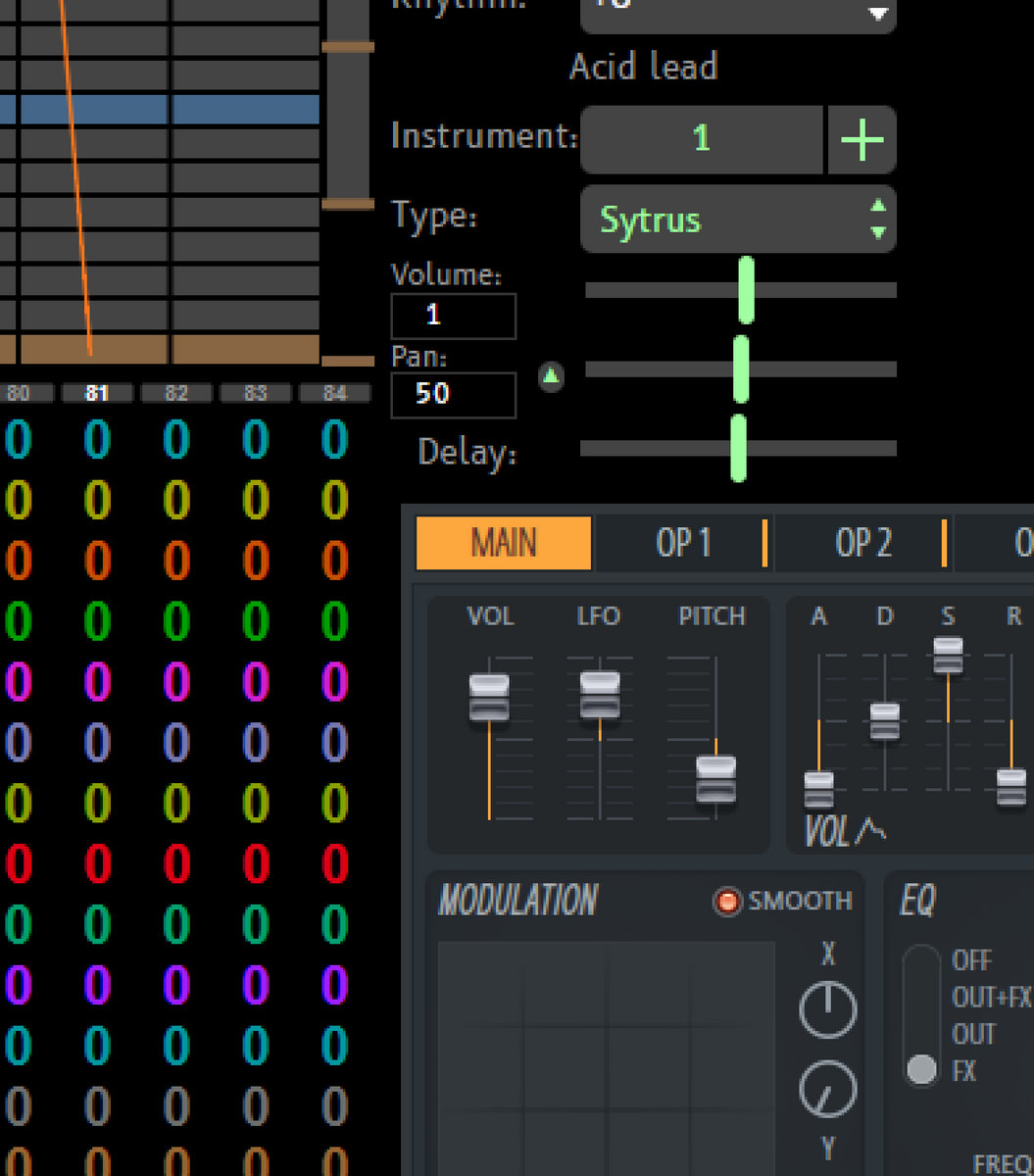Click the Volume value input field
Image resolution: width=1034 pixels, height=1176 pixels.
pyautogui.click(x=453, y=316)
